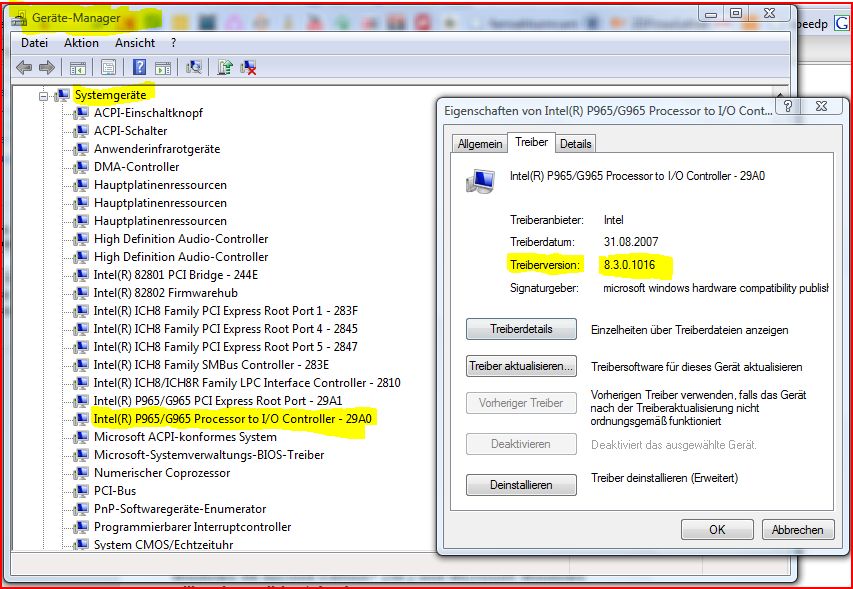Viewport: 853px width, 589px height.
Task: Click the scan for hardware changes toolbar icon
Action: coord(193,67)
